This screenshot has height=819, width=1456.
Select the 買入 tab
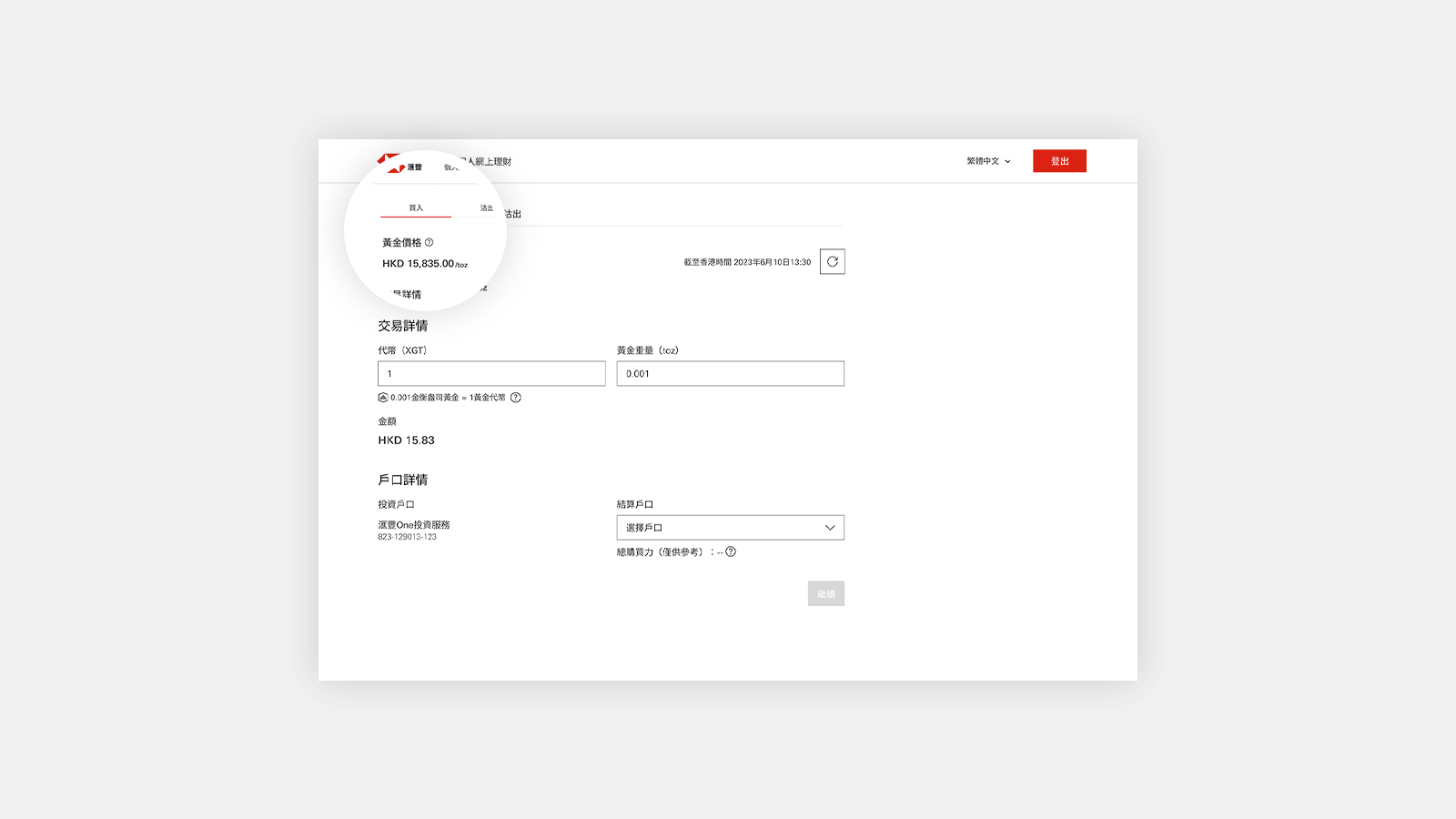pos(416,208)
